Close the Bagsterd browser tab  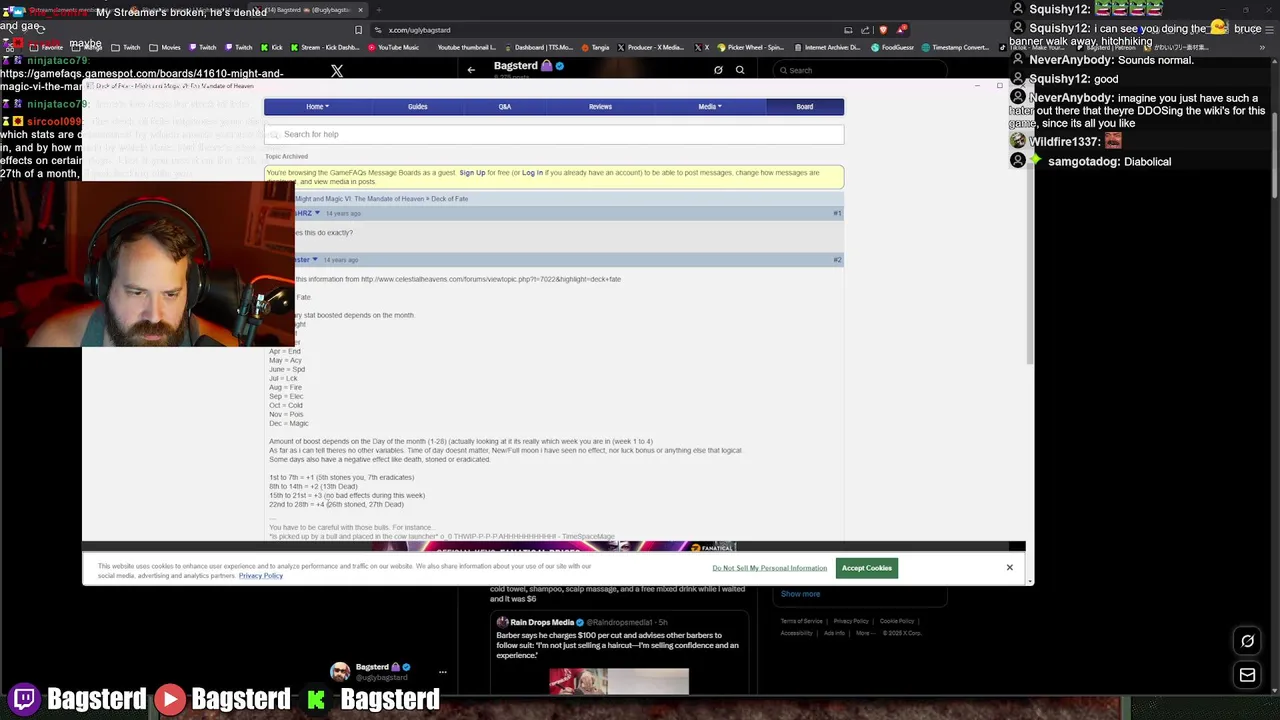(360, 10)
